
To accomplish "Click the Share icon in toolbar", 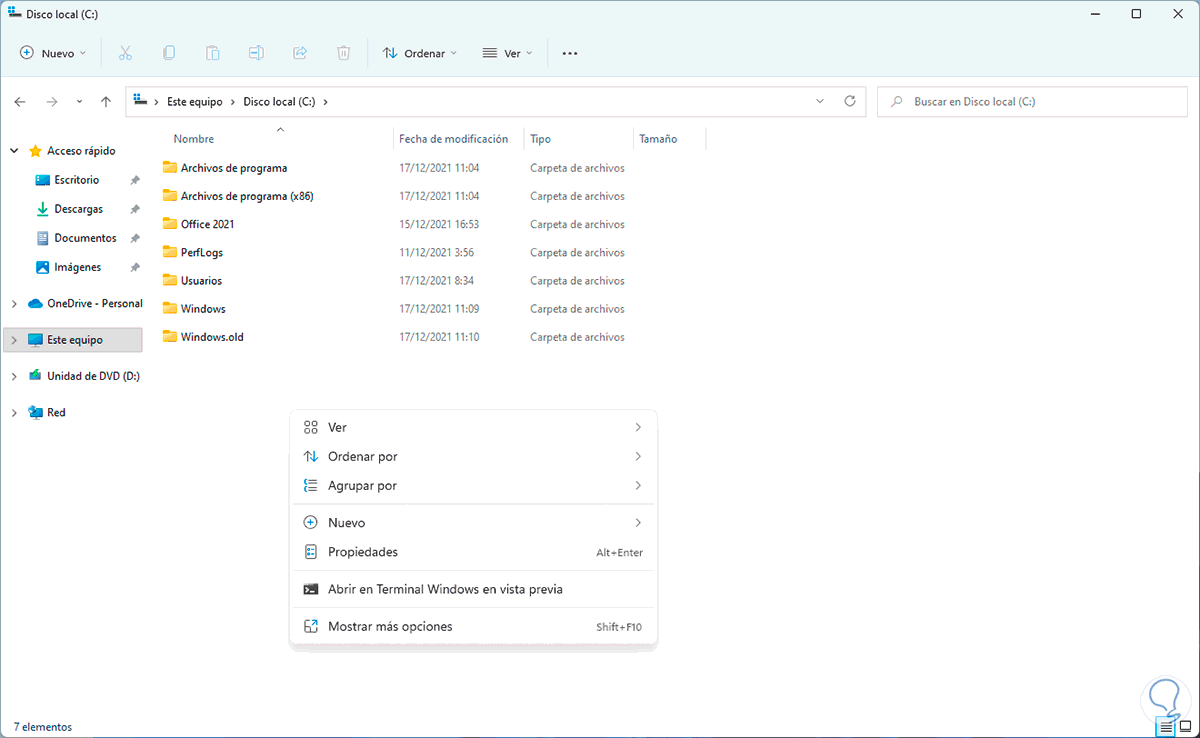I will [300, 53].
